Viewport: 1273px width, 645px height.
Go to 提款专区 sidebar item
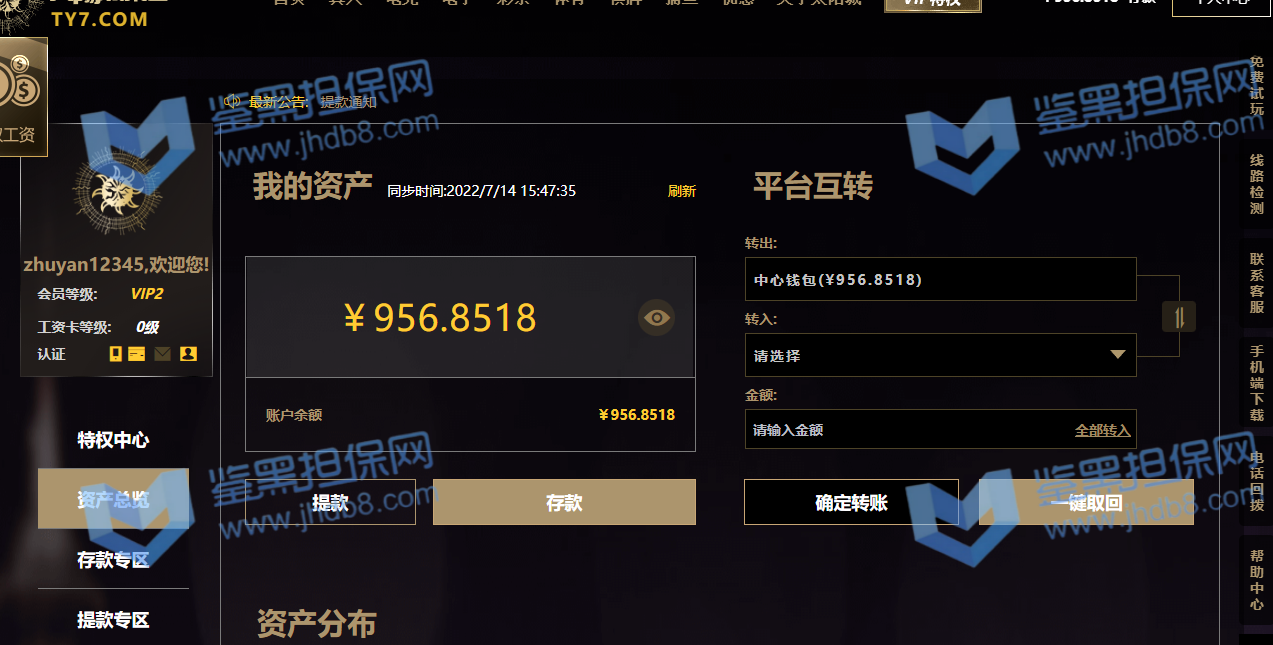coord(113,620)
